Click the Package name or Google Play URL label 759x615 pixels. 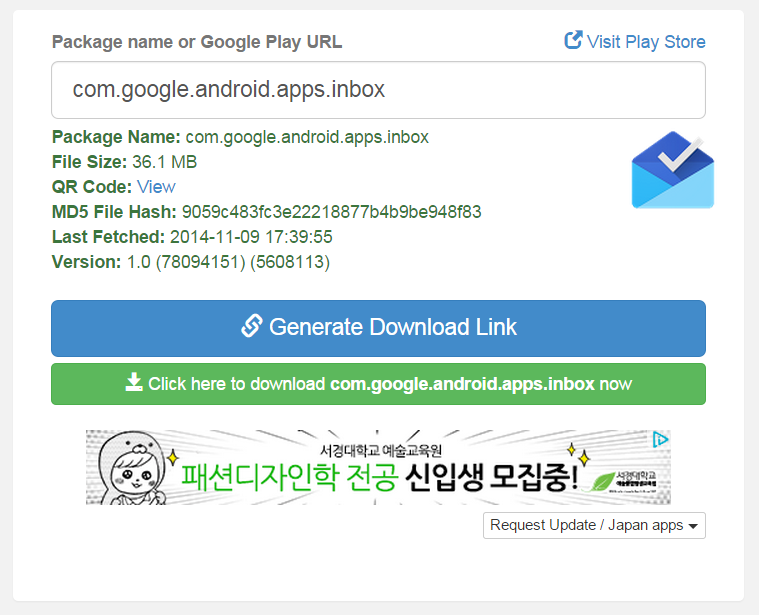[x=197, y=42]
